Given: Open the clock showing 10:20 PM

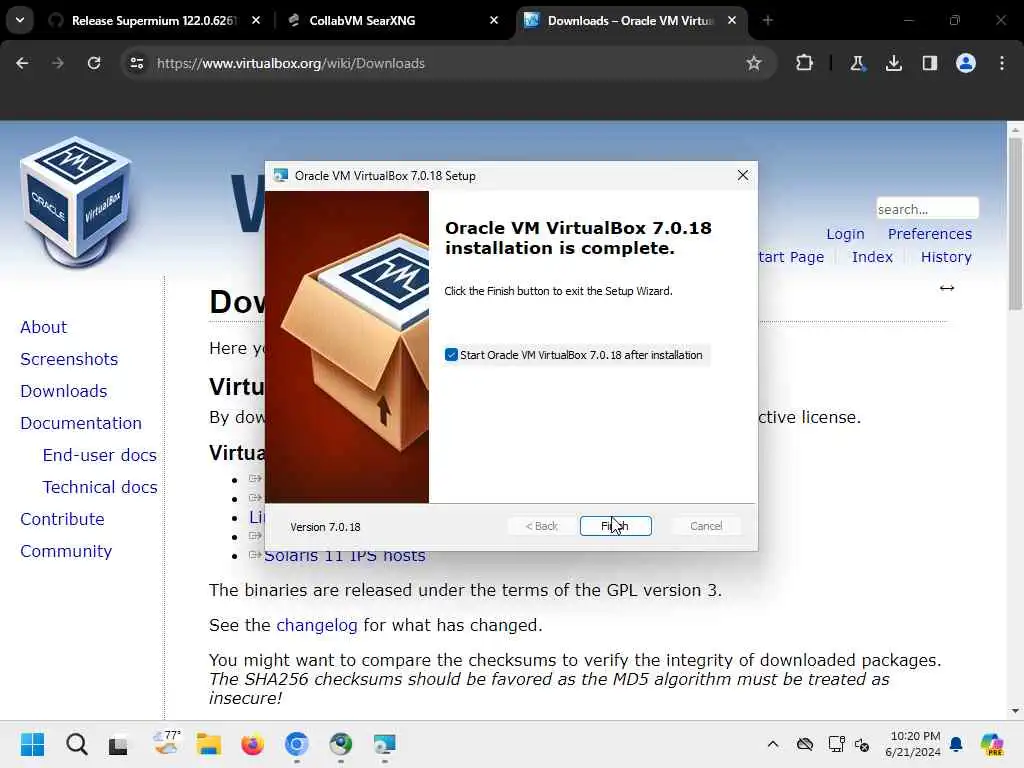Looking at the screenshot, I should [x=913, y=744].
